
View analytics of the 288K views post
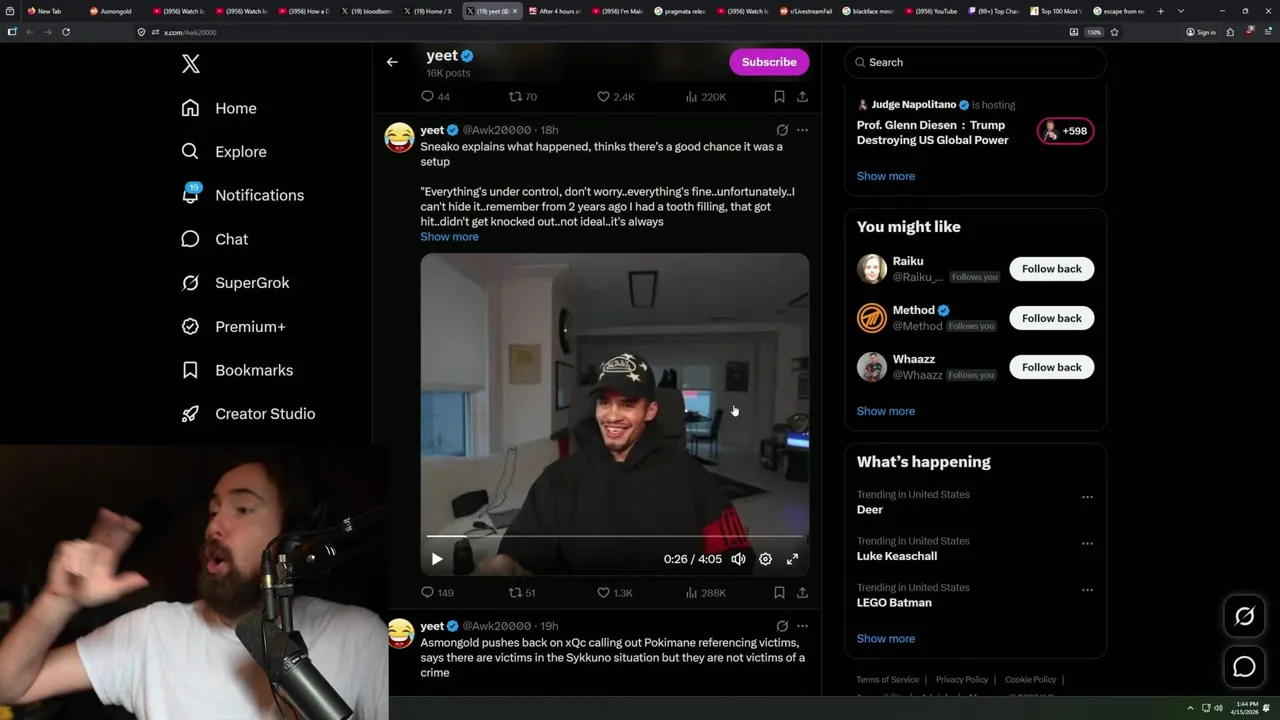pyautogui.click(x=706, y=593)
